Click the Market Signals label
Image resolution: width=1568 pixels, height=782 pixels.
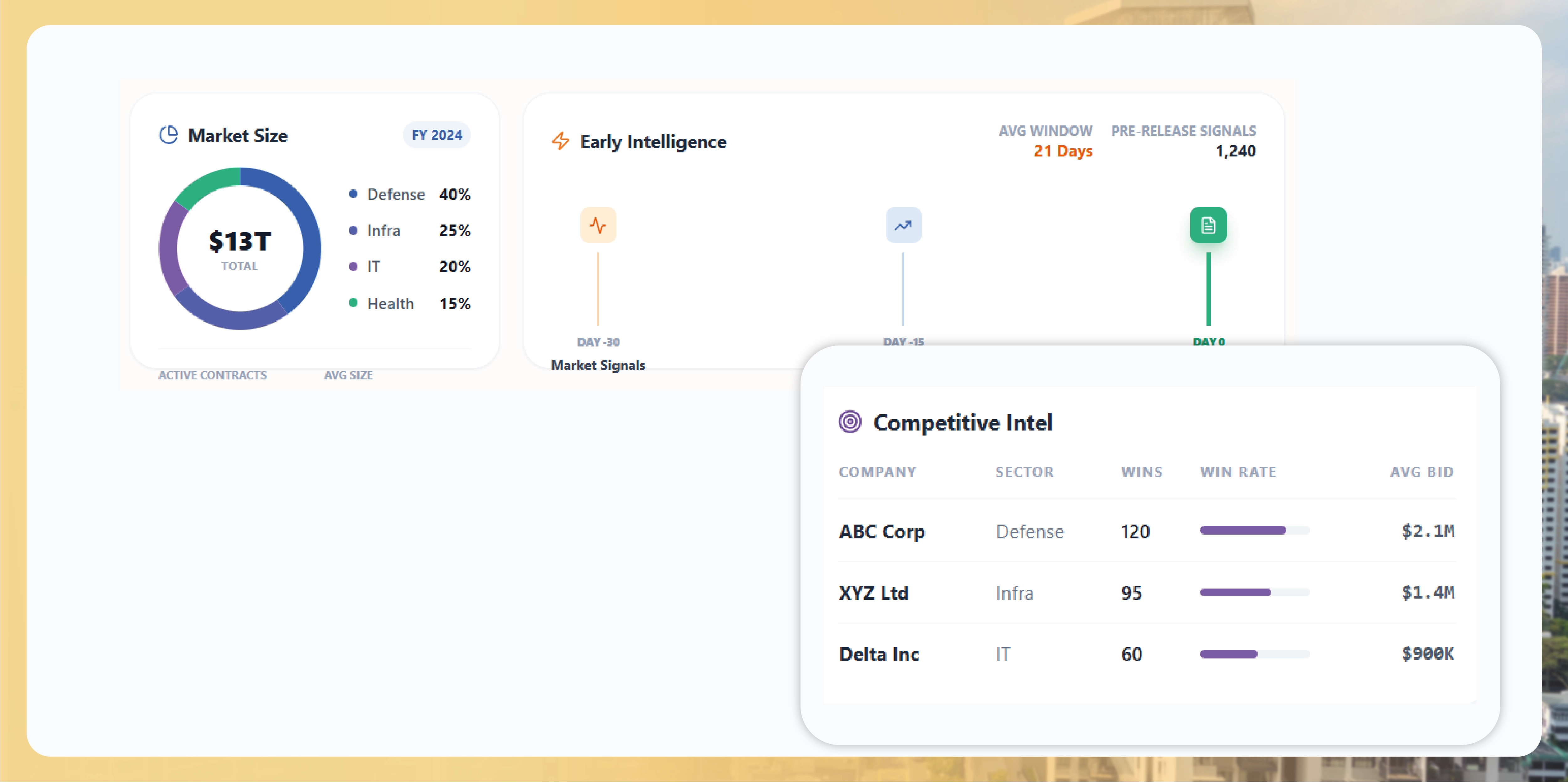click(598, 365)
